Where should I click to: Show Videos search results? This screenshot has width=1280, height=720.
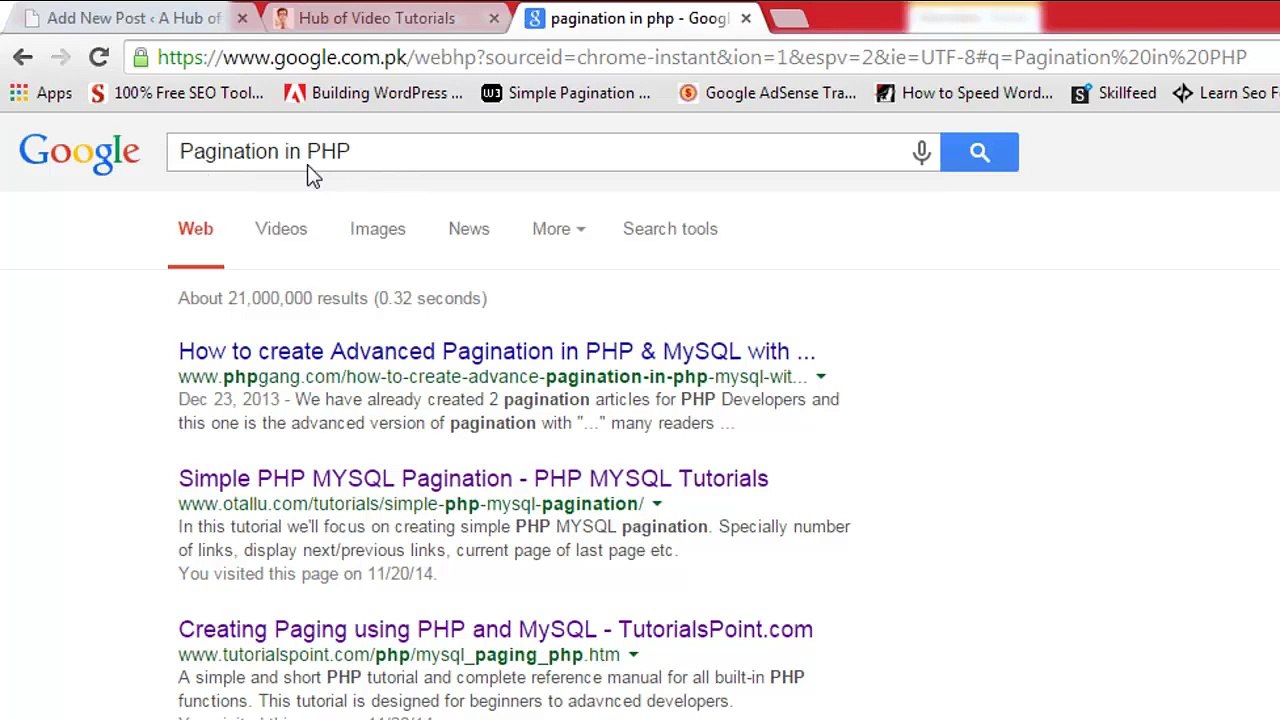coord(281,229)
